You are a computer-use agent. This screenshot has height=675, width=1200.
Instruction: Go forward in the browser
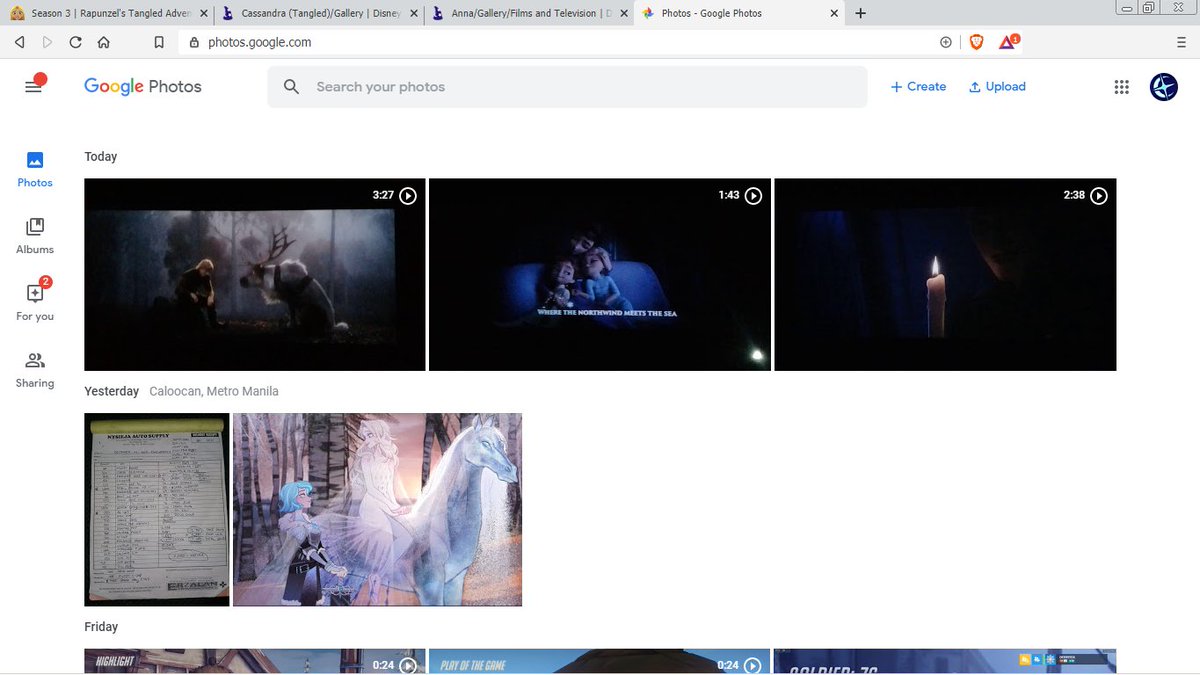pyautogui.click(x=47, y=42)
